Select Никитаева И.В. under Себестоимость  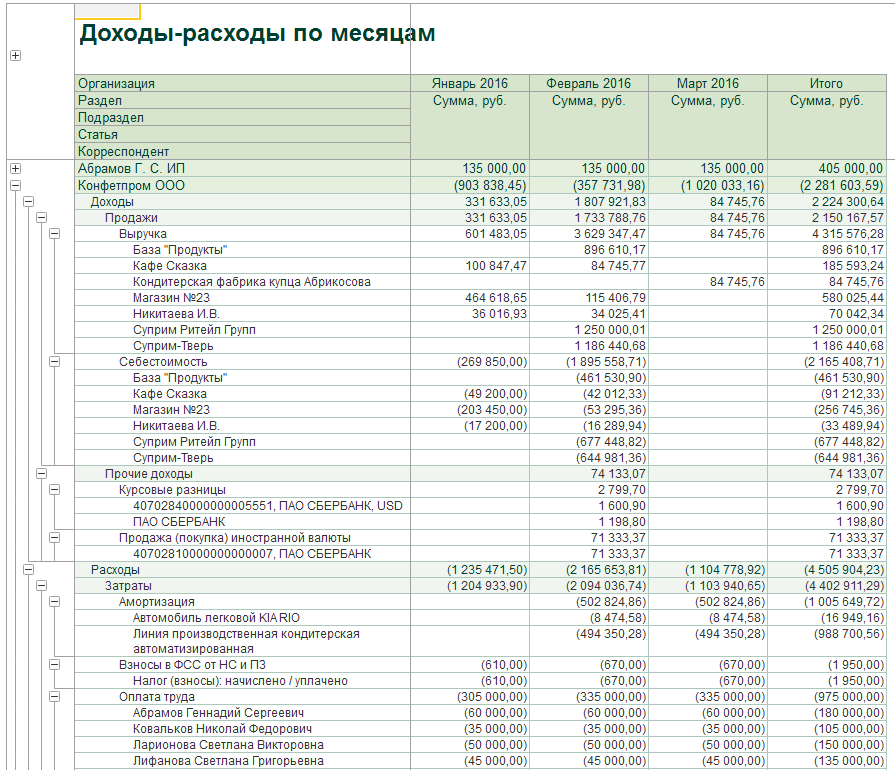pos(176,425)
